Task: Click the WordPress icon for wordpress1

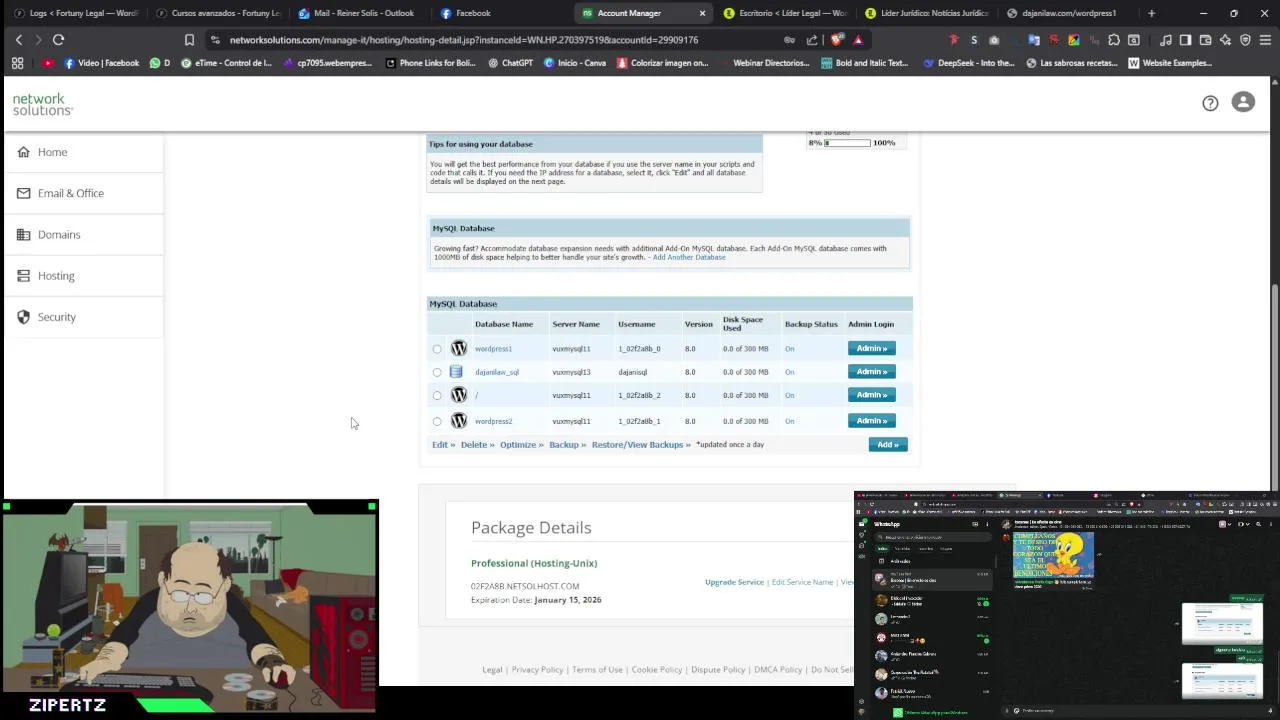Action: 459,348
